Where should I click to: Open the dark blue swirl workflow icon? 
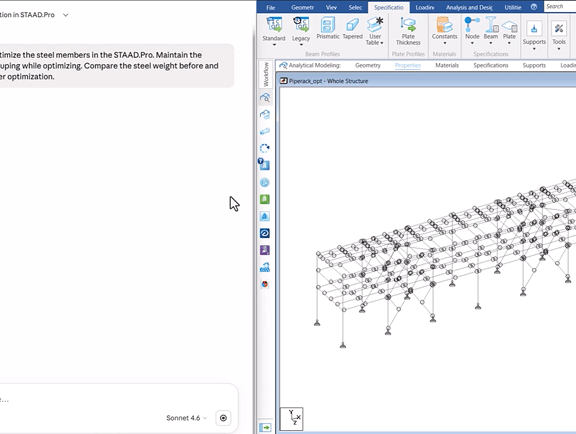click(265, 233)
